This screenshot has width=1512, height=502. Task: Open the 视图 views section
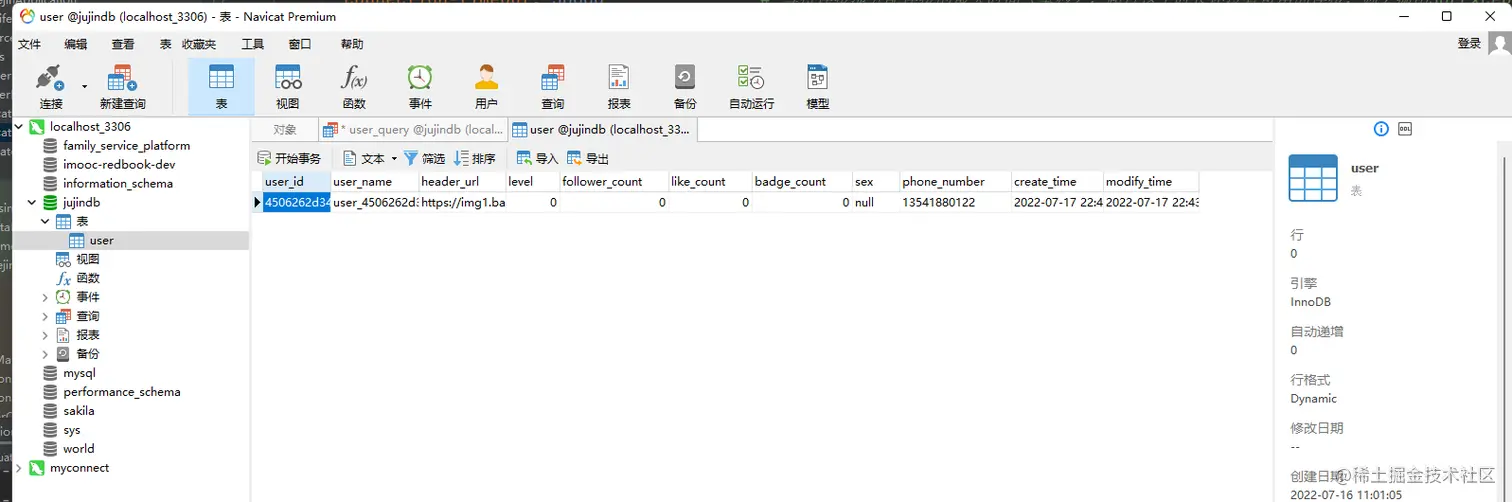point(288,87)
